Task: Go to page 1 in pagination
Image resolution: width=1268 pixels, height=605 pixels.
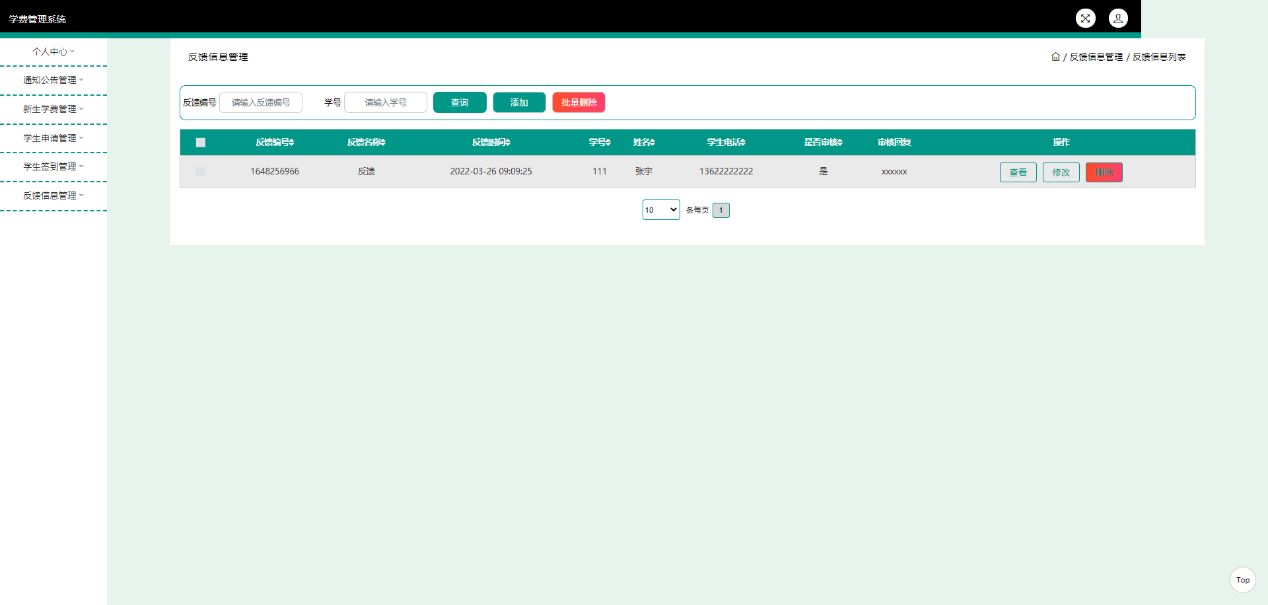Action: (721, 211)
